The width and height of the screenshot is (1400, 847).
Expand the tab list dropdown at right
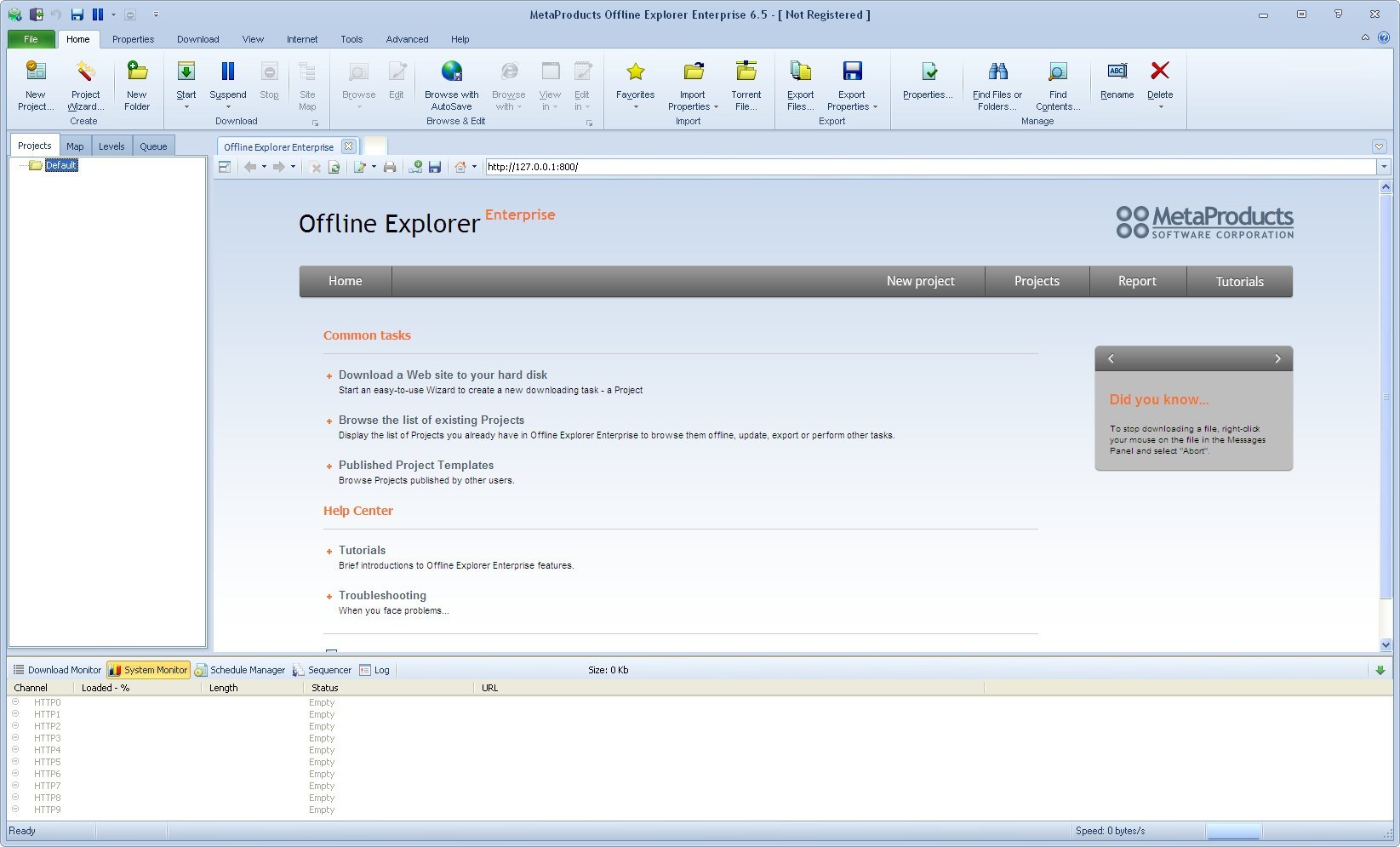click(1380, 146)
